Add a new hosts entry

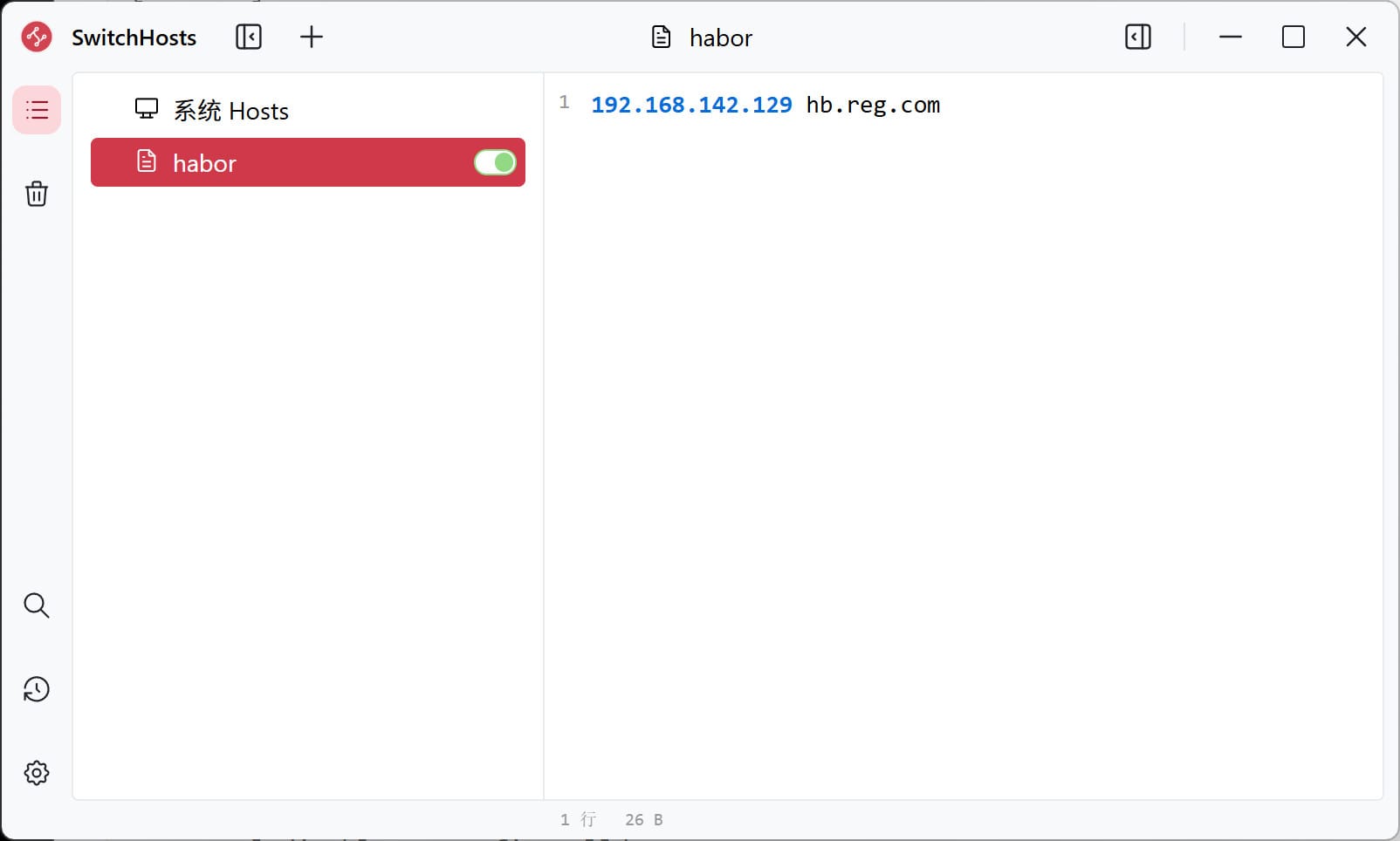(x=312, y=37)
